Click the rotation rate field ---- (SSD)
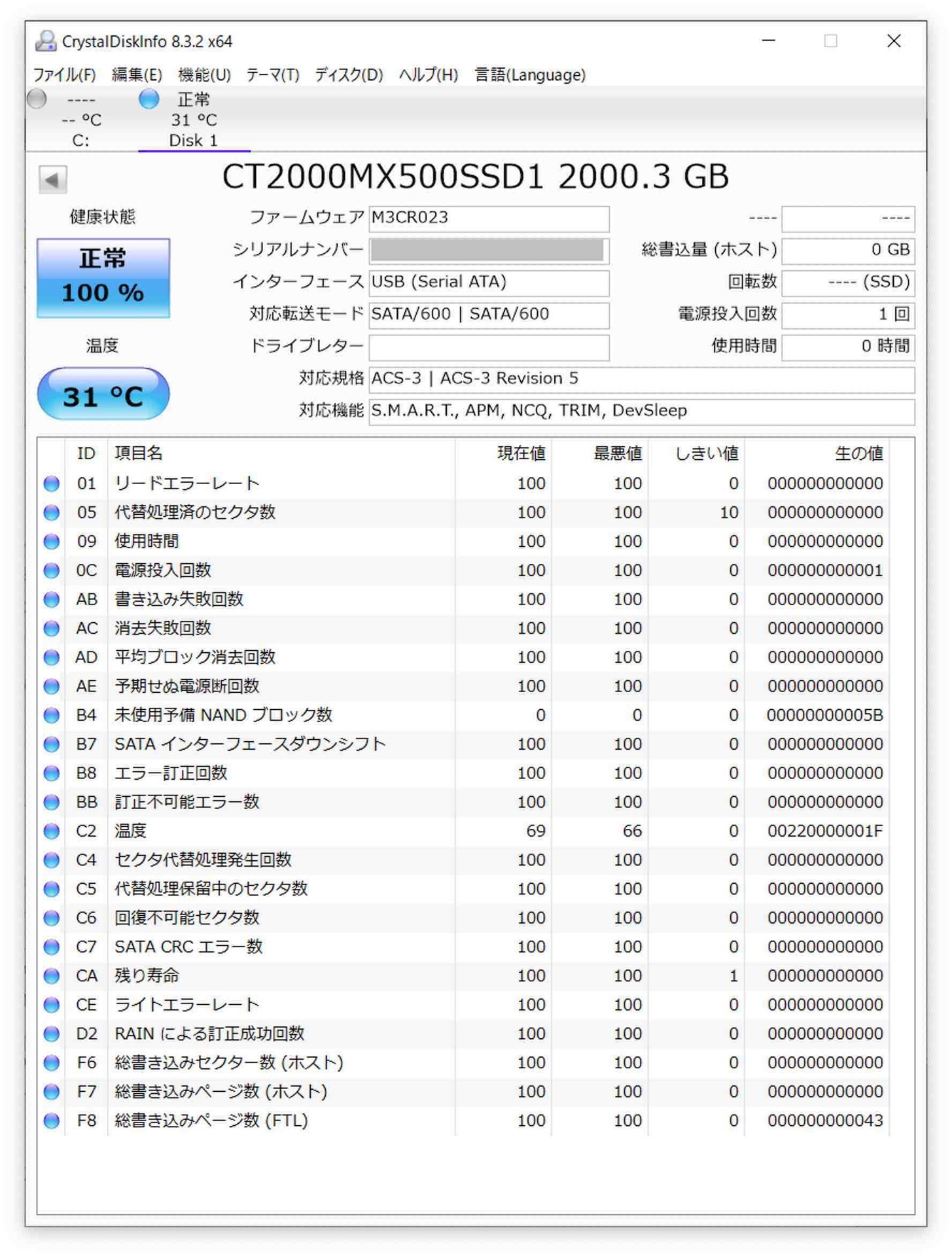The image size is (952, 1256). click(x=848, y=283)
